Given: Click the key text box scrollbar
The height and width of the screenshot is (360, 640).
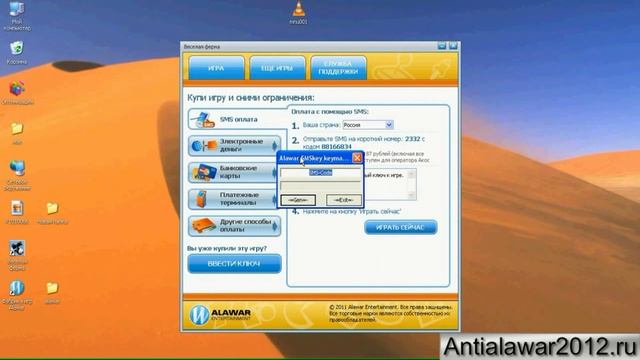Looking at the screenshot, I should pyautogui.click(x=411, y=185).
